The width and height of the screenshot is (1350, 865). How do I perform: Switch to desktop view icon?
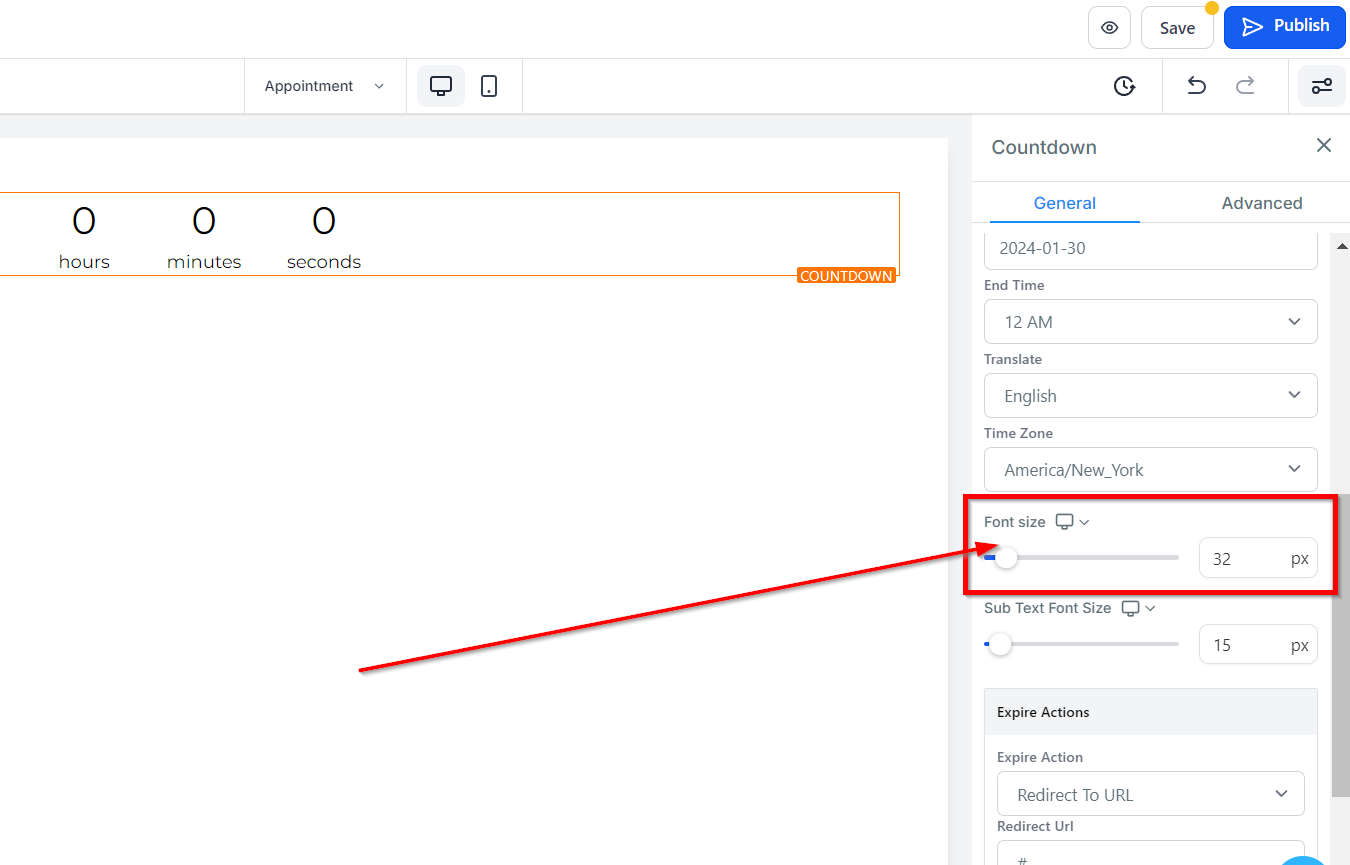pyautogui.click(x=441, y=86)
